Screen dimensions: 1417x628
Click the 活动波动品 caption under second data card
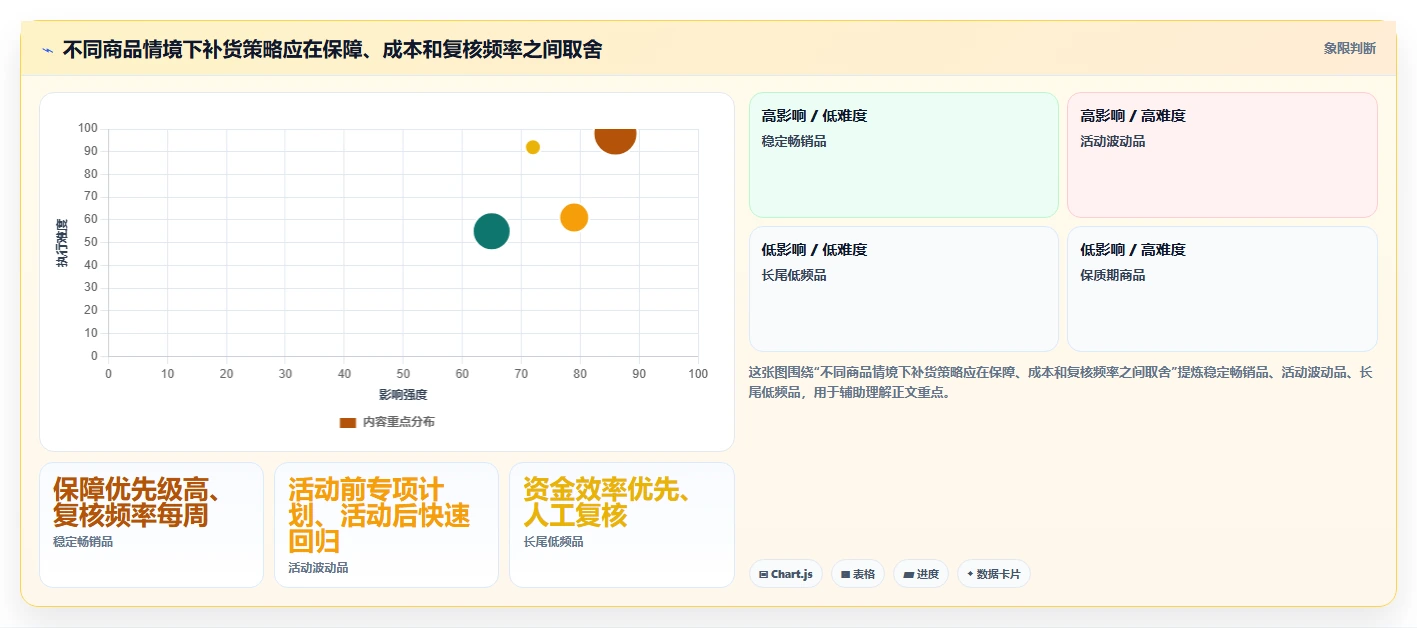[318, 568]
